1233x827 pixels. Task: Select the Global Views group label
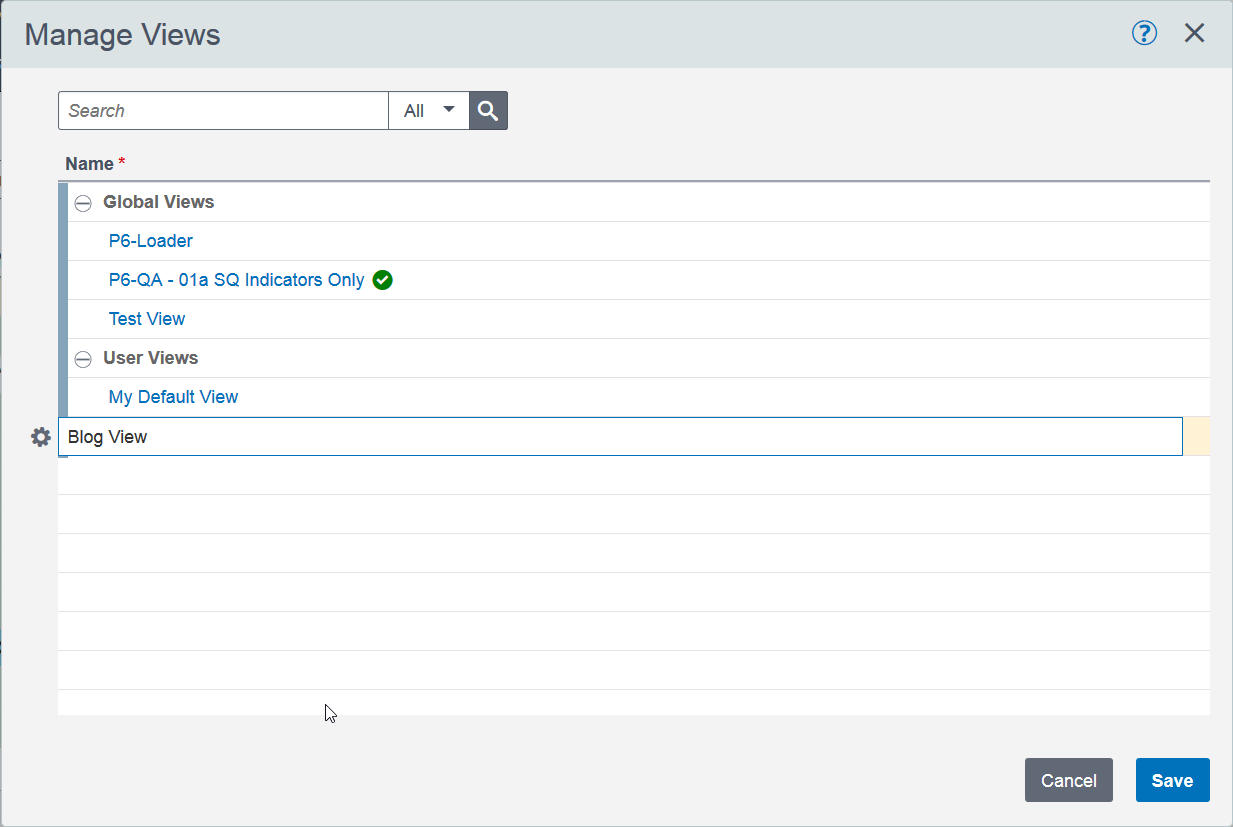click(x=158, y=202)
